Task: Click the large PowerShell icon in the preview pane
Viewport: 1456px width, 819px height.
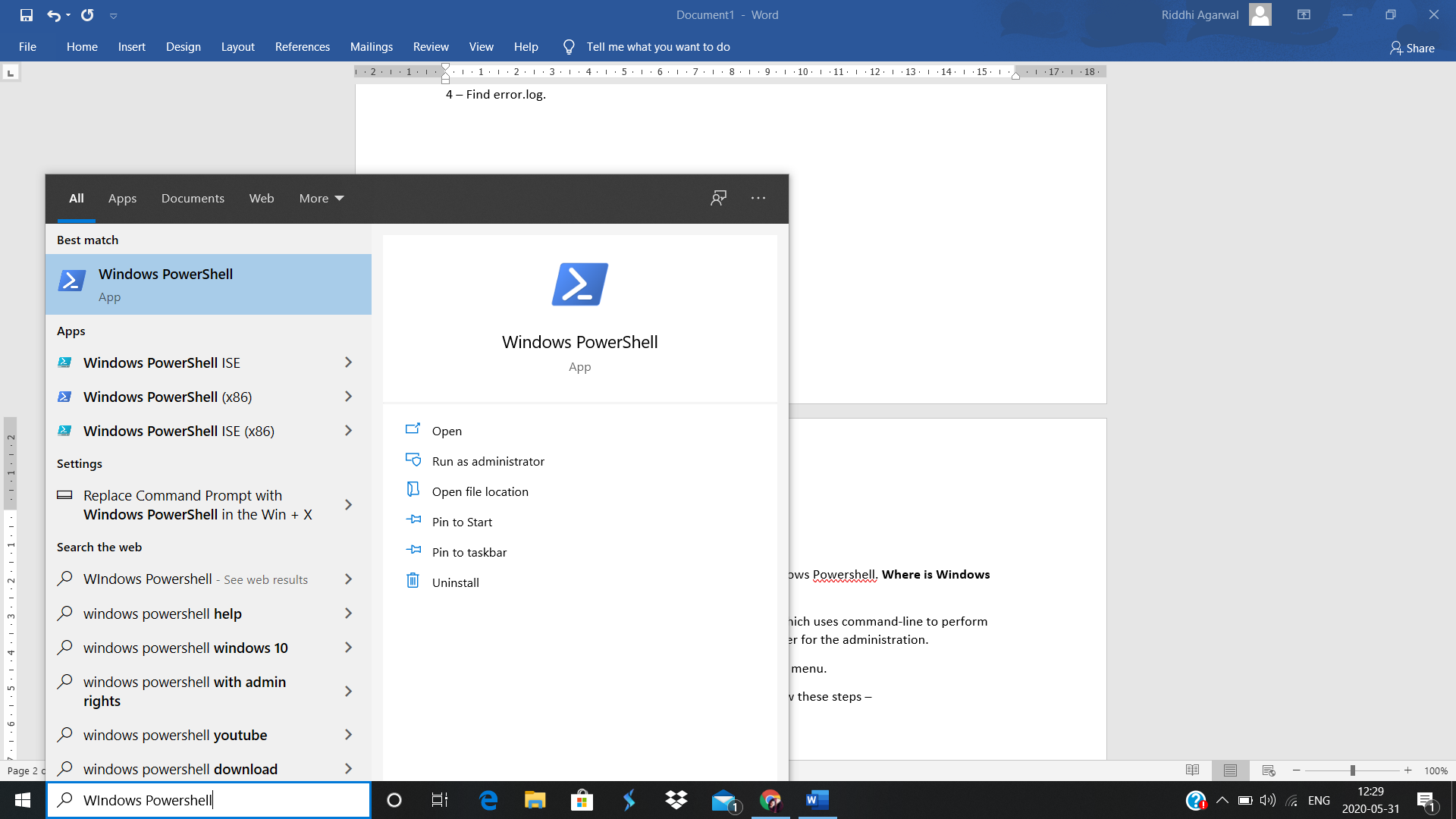Action: pyautogui.click(x=579, y=284)
